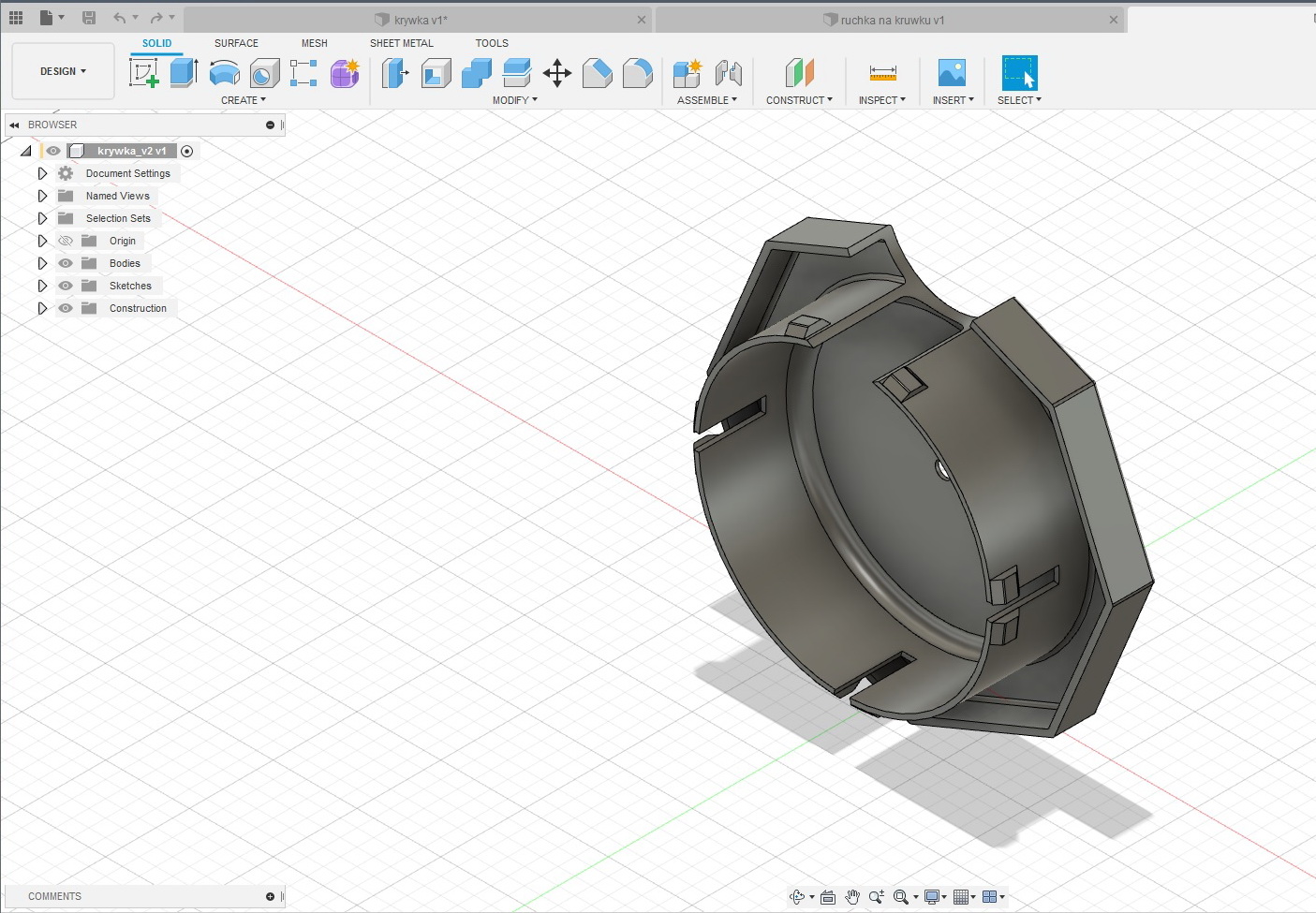The image size is (1316, 913).
Task: Expand the Document Settings node
Action: tap(42, 173)
